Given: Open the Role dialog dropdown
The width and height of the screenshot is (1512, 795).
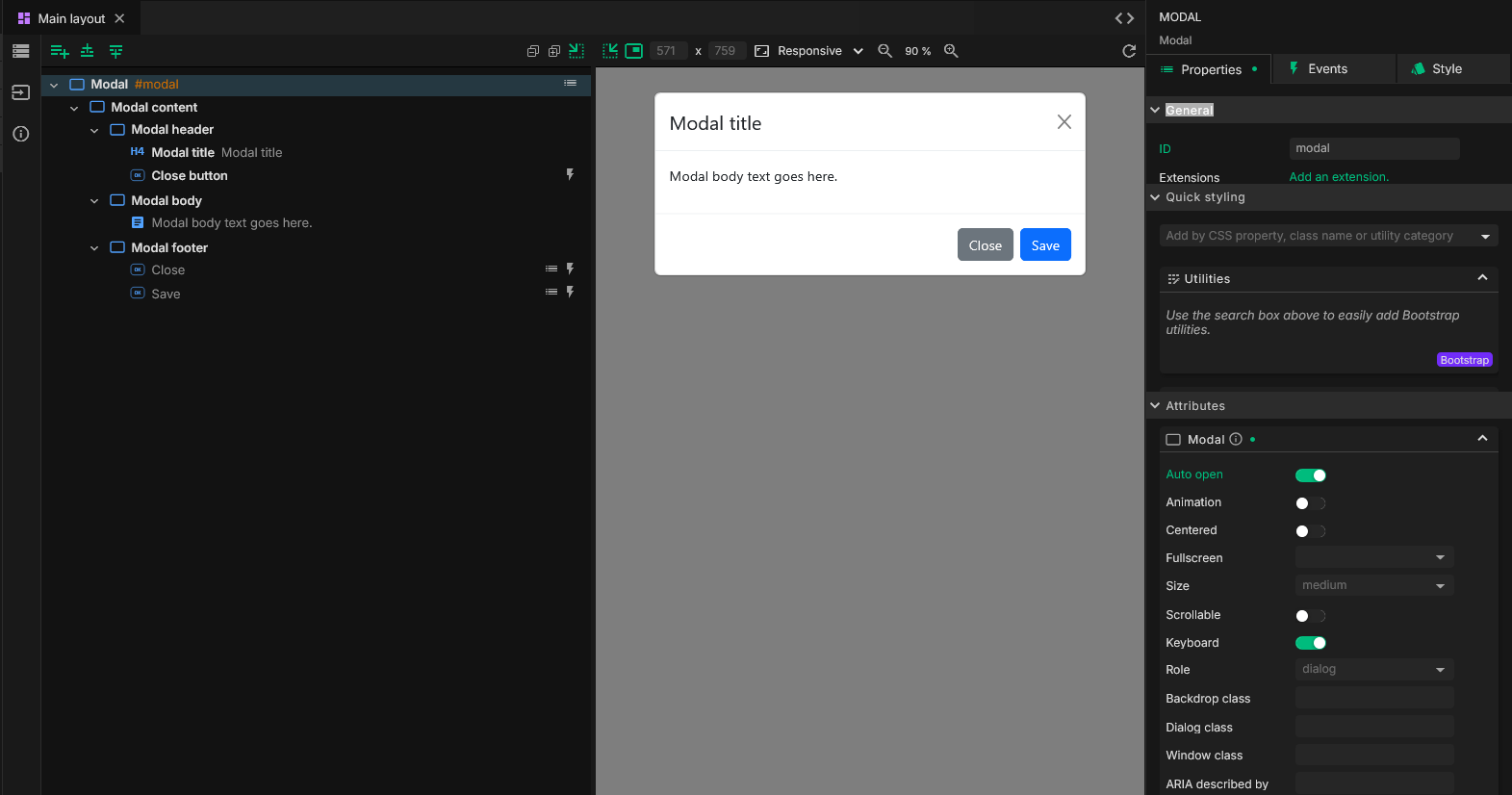Looking at the screenshot, I should click(x=1373, y=669).
